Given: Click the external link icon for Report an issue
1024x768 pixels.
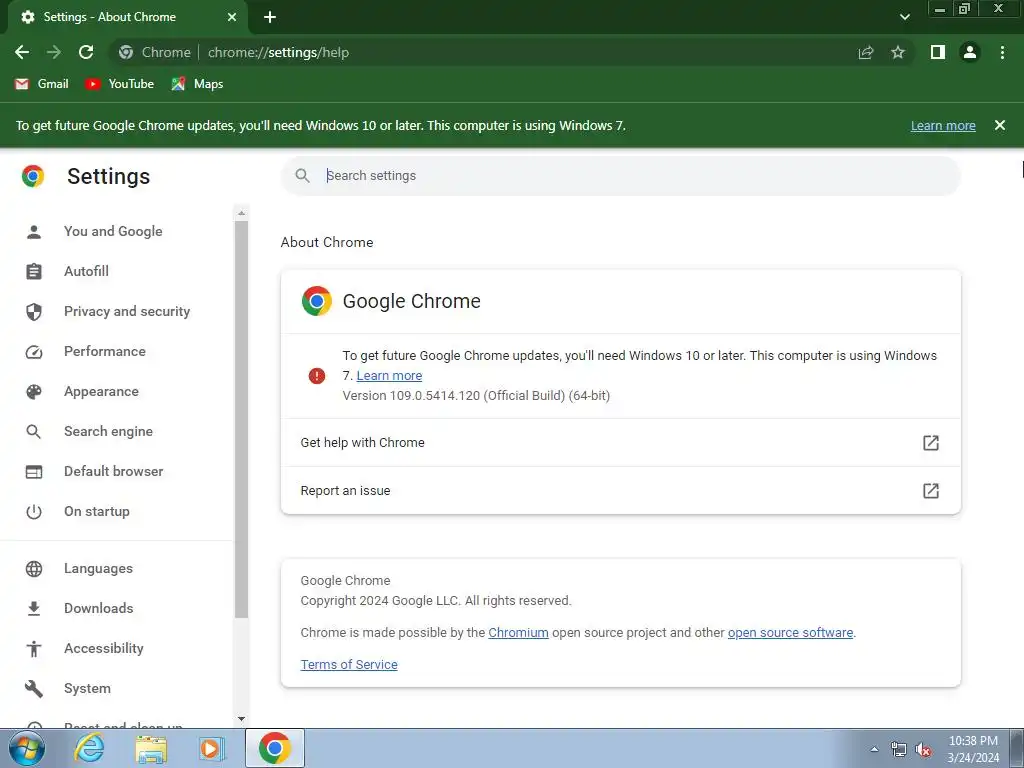Looking at the screenshot, I should [931, 490].
